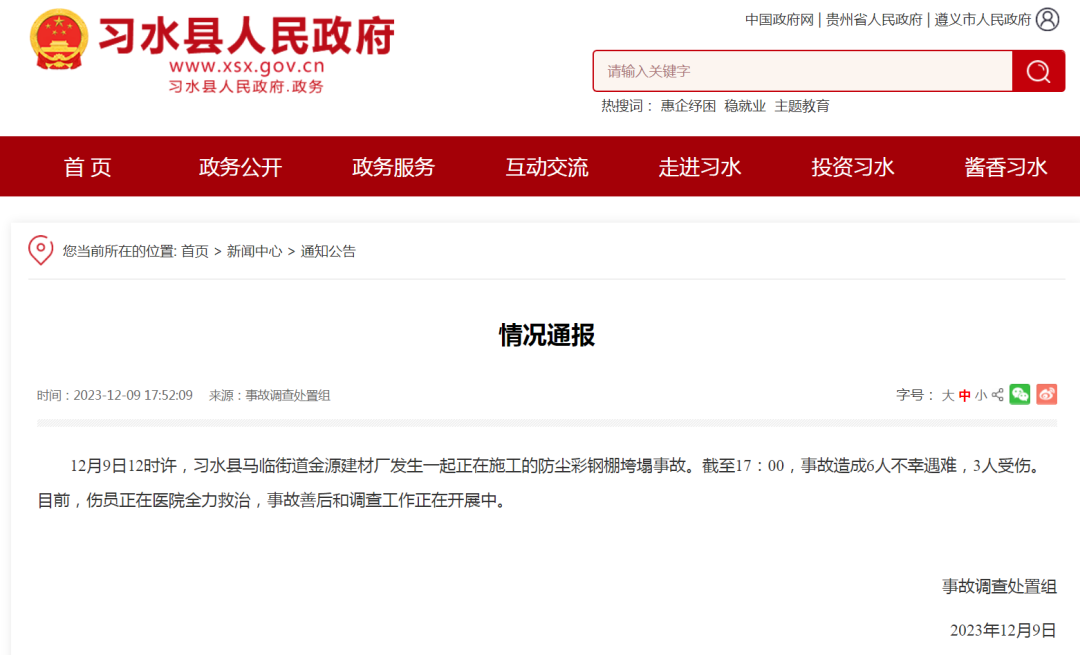
Task: Focus the keyword search input field
Action: (x=802, y=71)
